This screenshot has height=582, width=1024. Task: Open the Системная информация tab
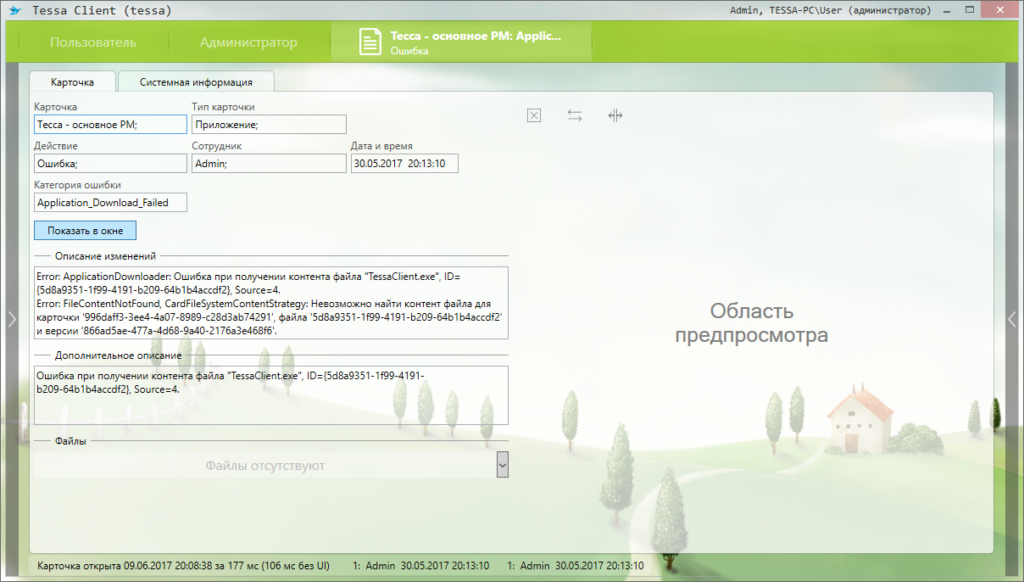click(x=195, y=82)
